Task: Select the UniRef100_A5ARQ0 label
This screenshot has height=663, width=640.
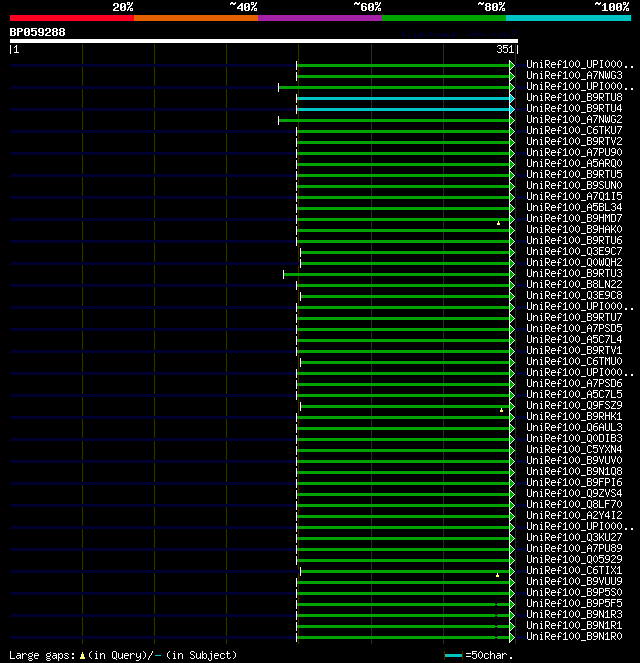Action: coord(574,163)
